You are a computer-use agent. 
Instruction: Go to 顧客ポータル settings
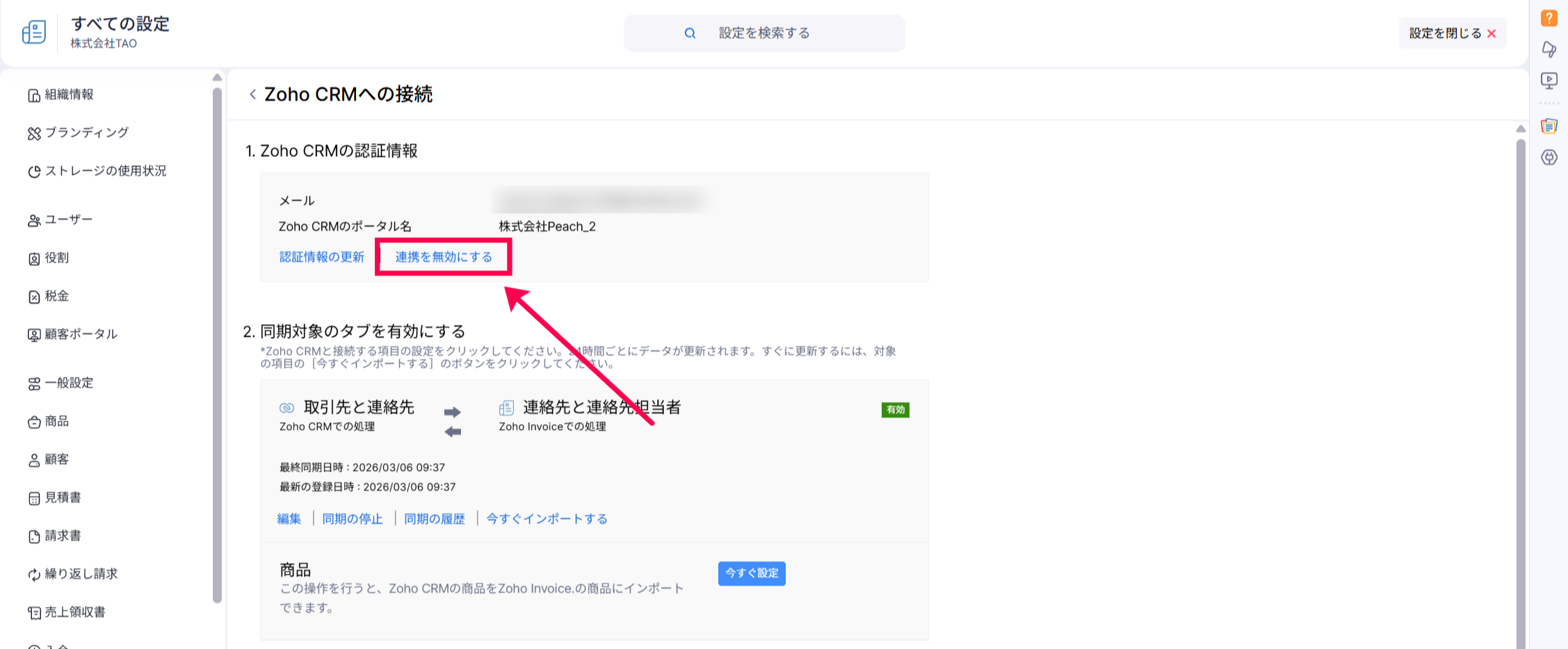tap(81, 334)
